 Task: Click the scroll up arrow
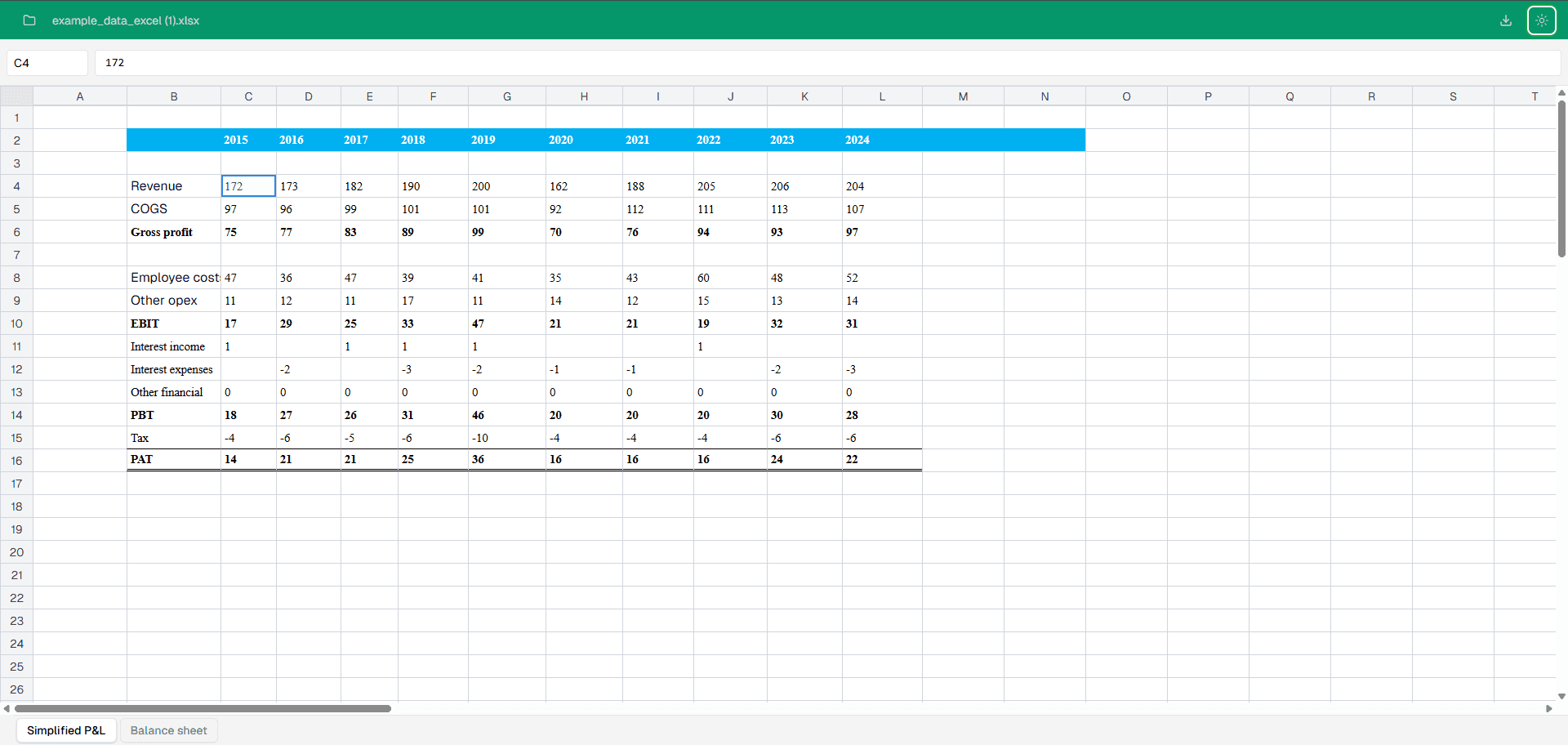click(x=1561, y=92)
